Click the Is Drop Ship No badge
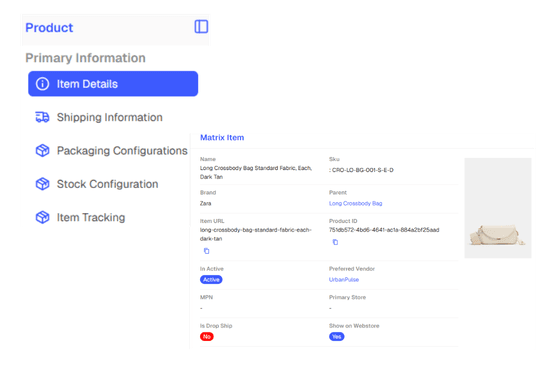540x384 pixels. click(x=207, y=336)
